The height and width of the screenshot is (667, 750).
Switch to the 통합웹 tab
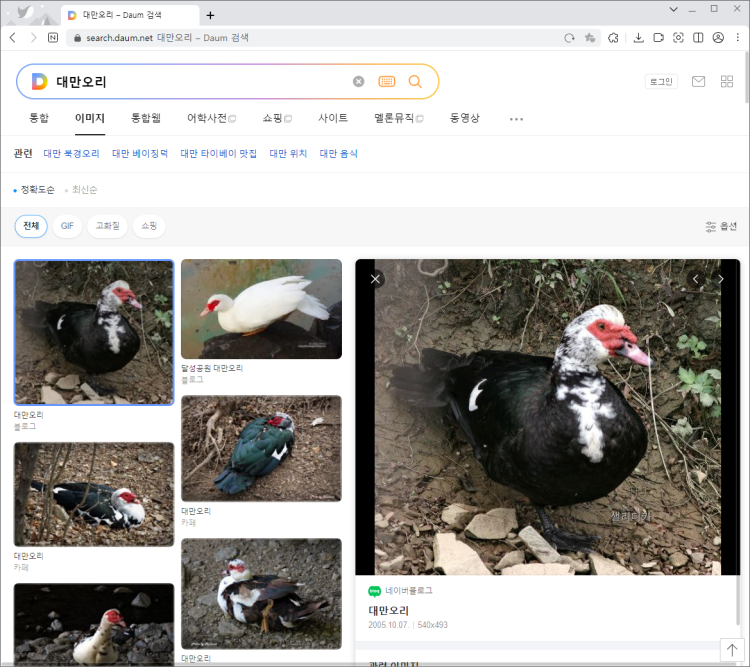(x=146, y=118)
